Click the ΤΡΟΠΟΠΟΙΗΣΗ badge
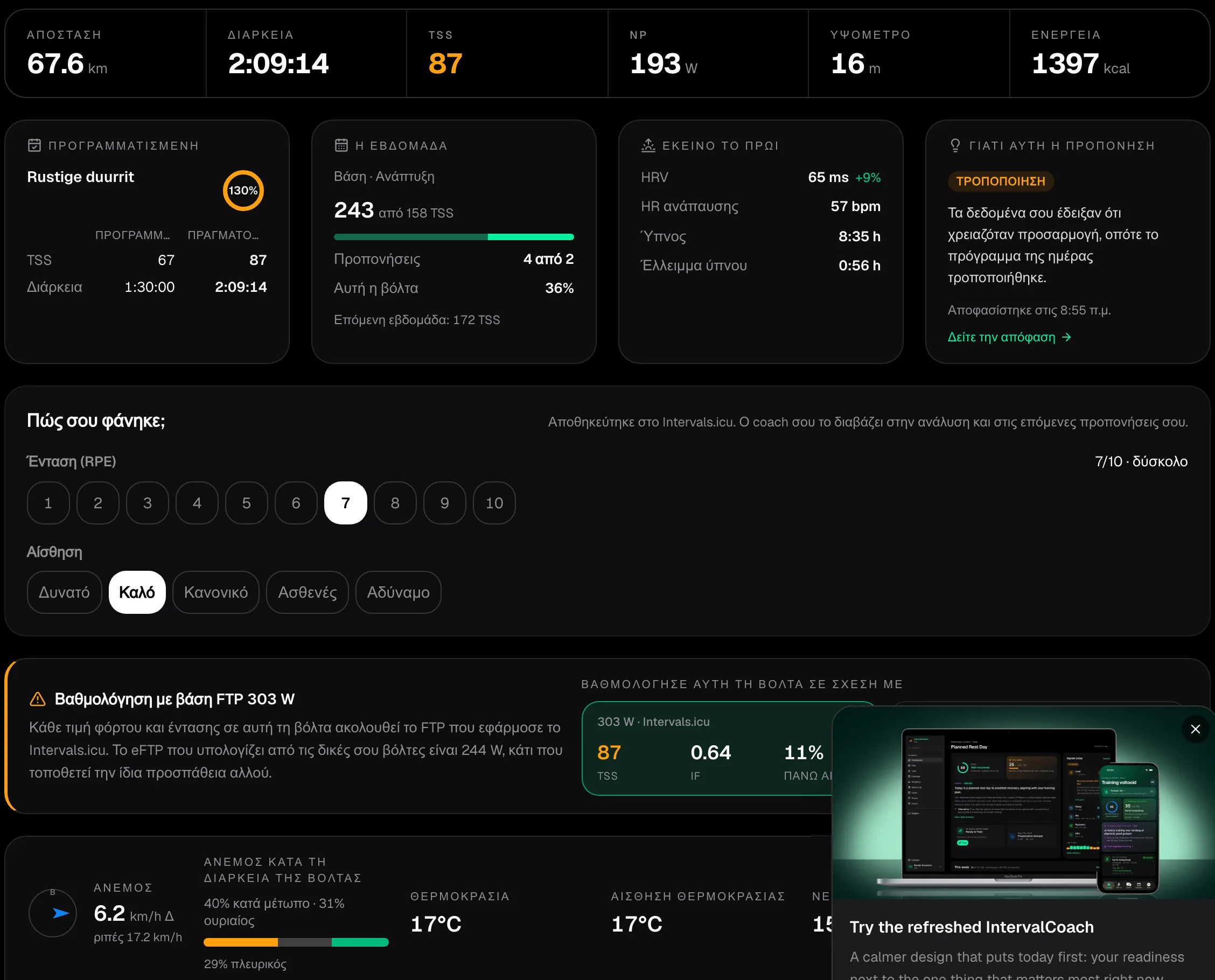1215x980 pixels. click(x=1001, y=181)
